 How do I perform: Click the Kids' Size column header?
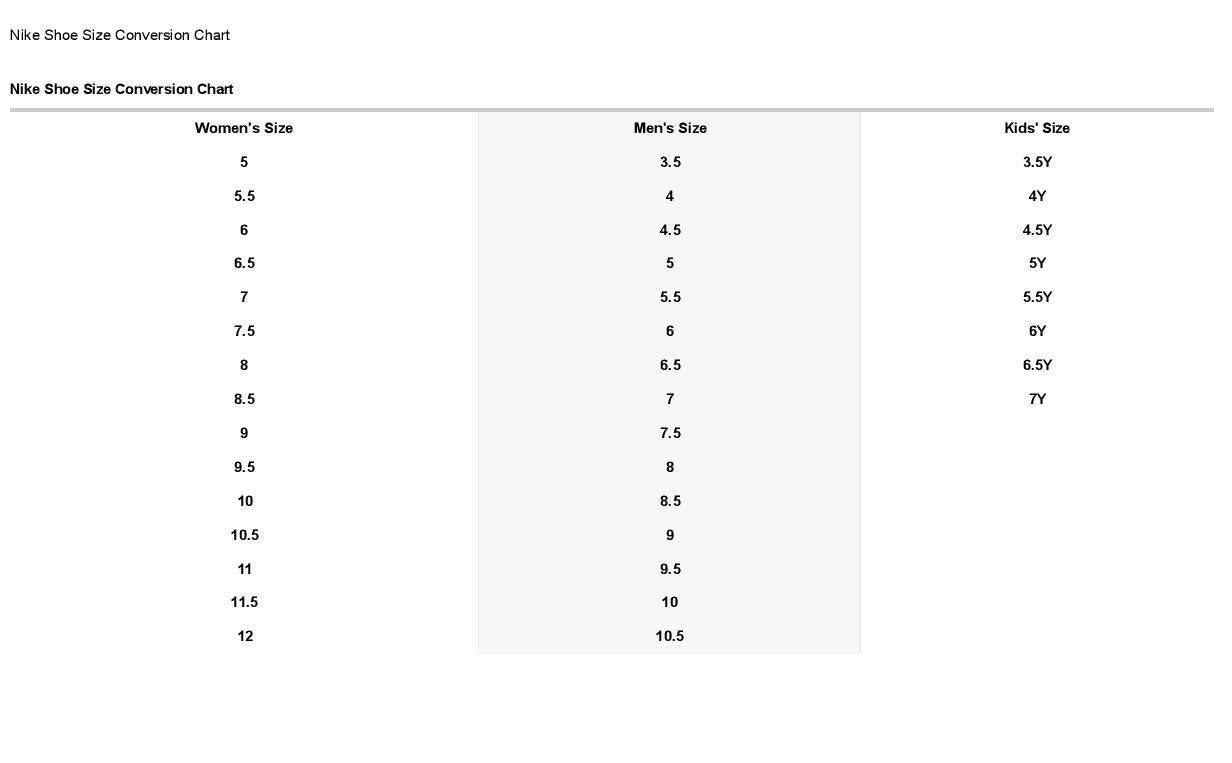click(1037, 128)
